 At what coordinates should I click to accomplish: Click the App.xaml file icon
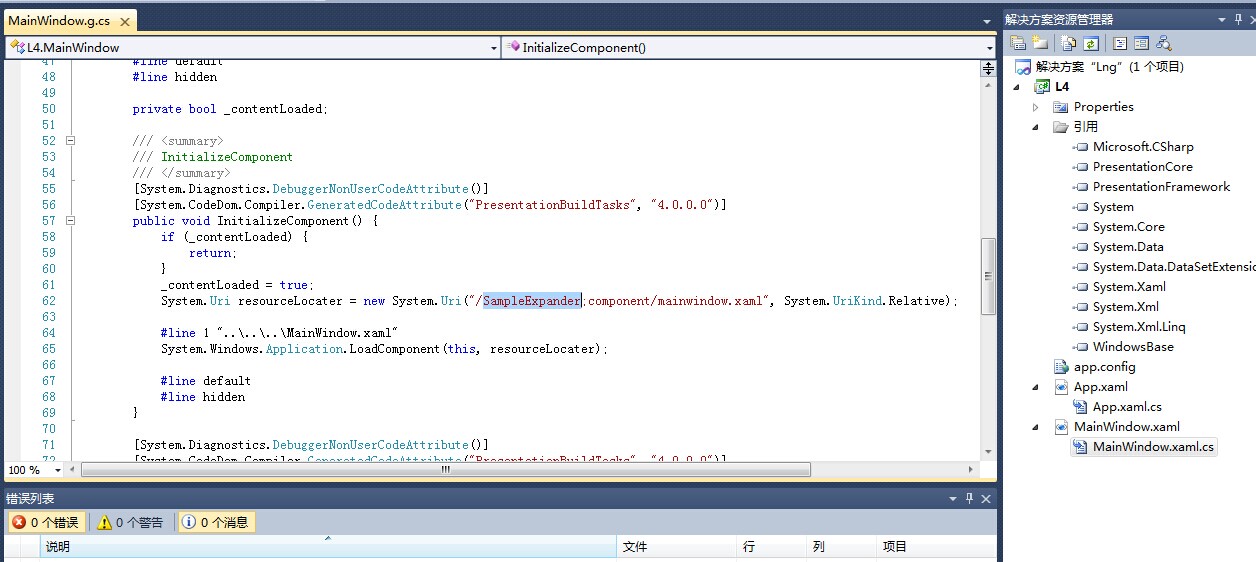click(1061, 387)
